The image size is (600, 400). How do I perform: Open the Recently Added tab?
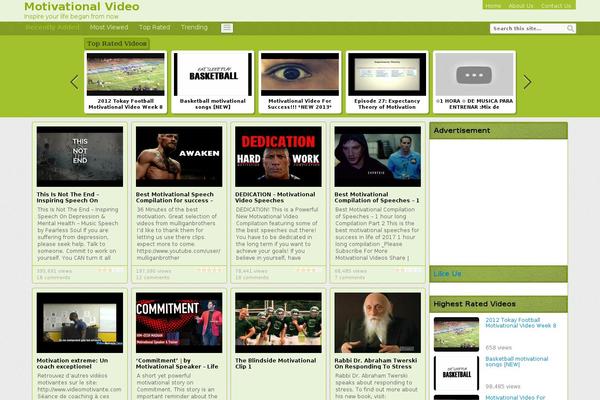click(x=52, y=28)
